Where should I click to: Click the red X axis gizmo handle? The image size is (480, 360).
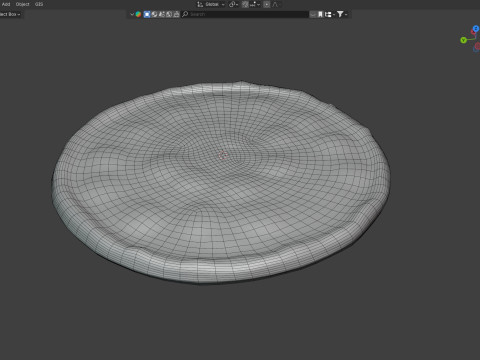pos(474,32)
